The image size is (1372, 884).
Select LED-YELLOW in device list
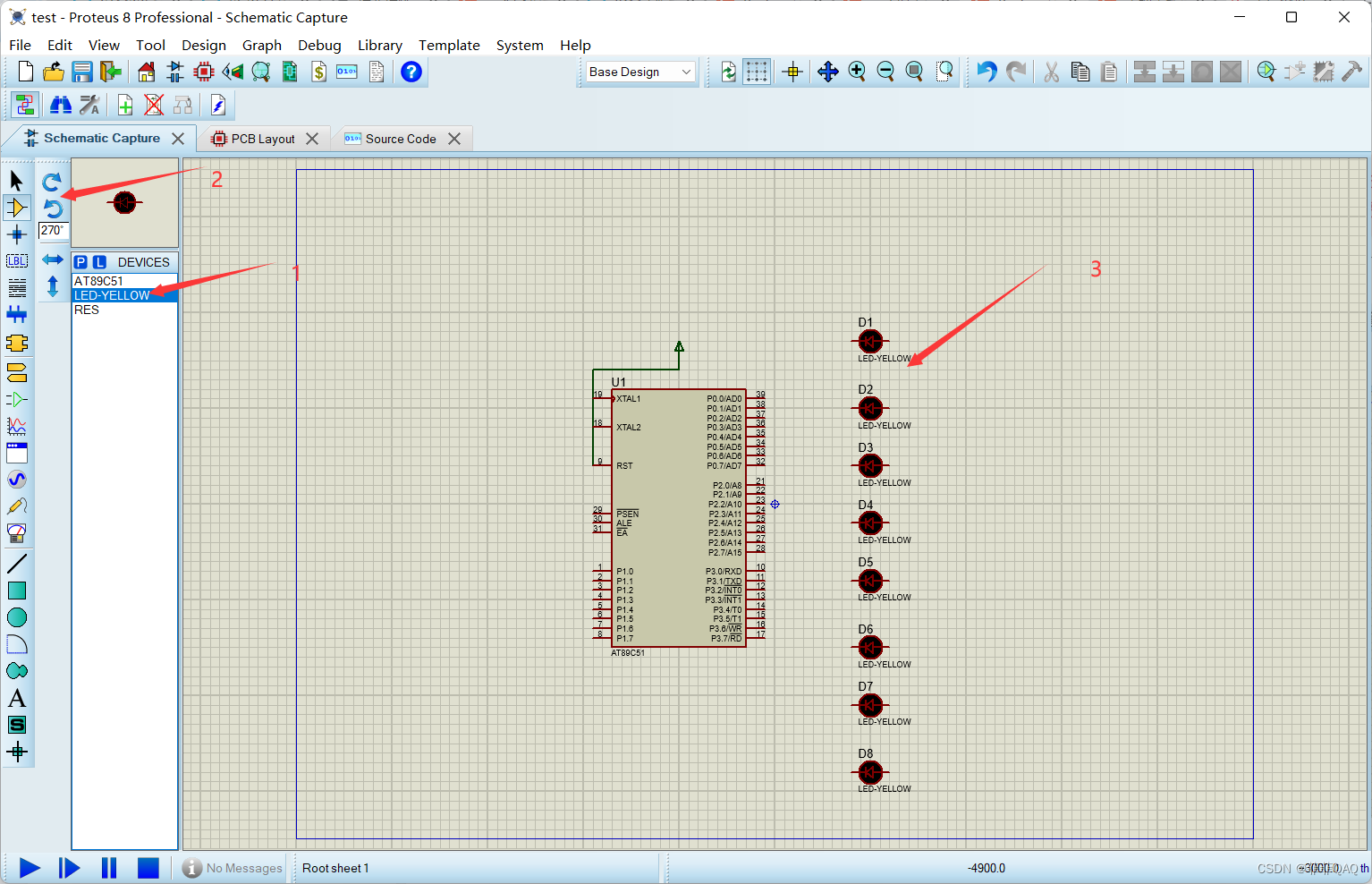coord(124,295)
